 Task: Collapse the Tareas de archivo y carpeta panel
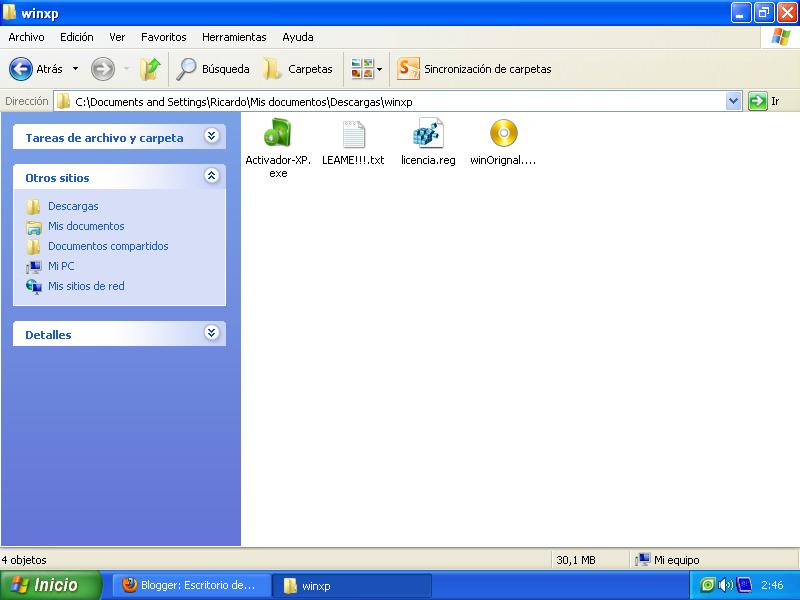point(210,136)
